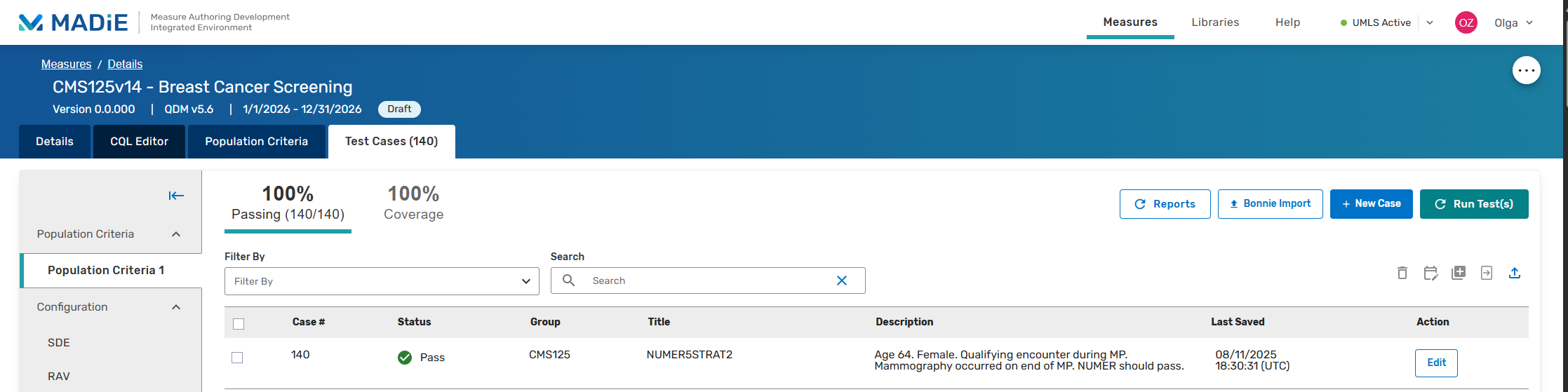Image resolution: width=1568 pixels, height=392 pixels.
Task: Click the trash delete icon above table
Action: 1402,273
